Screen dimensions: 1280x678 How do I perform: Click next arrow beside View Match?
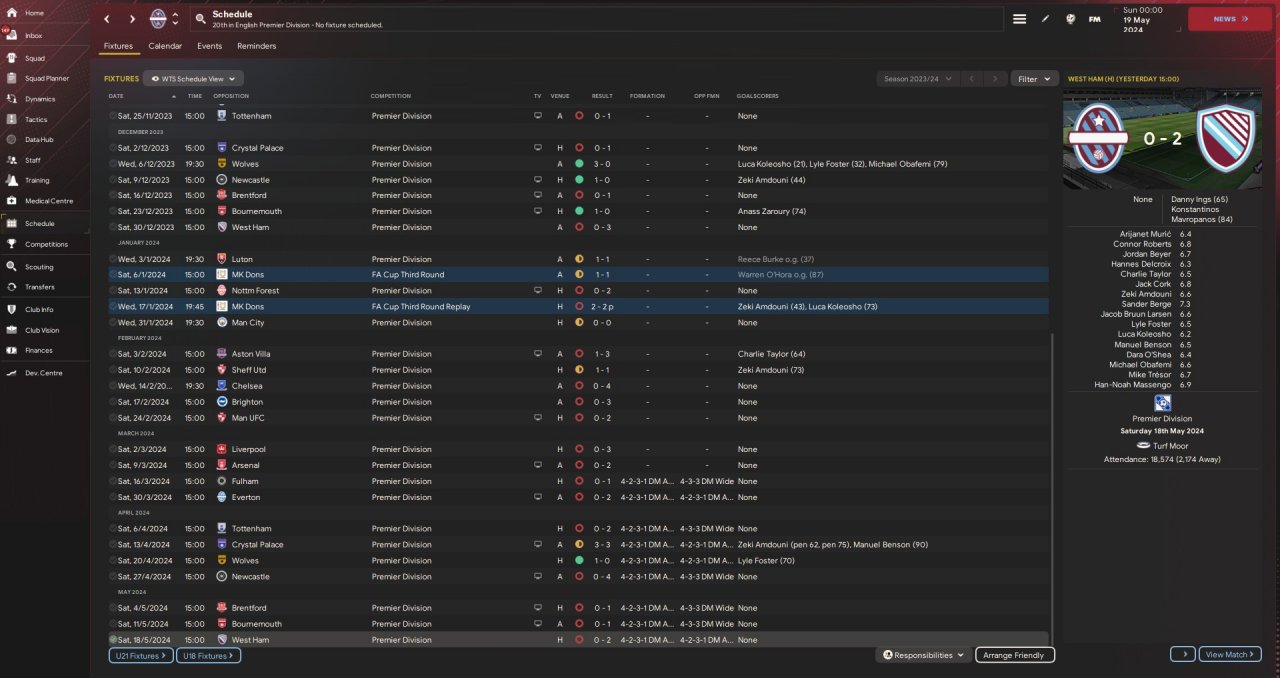pos(1183,654)
